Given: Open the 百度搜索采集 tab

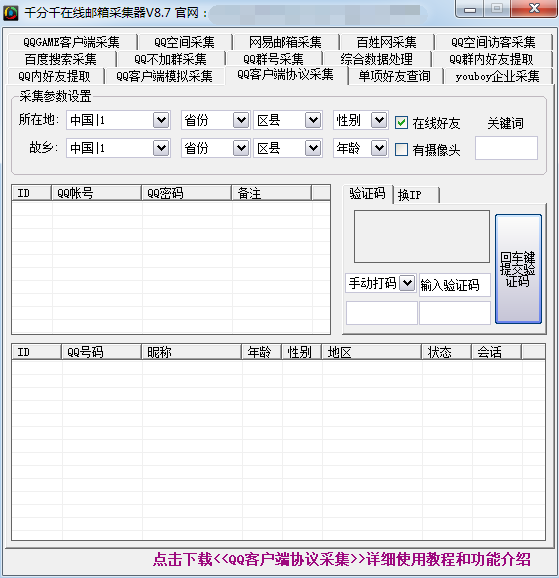Looking at the screenshot, I should [61, 59].
